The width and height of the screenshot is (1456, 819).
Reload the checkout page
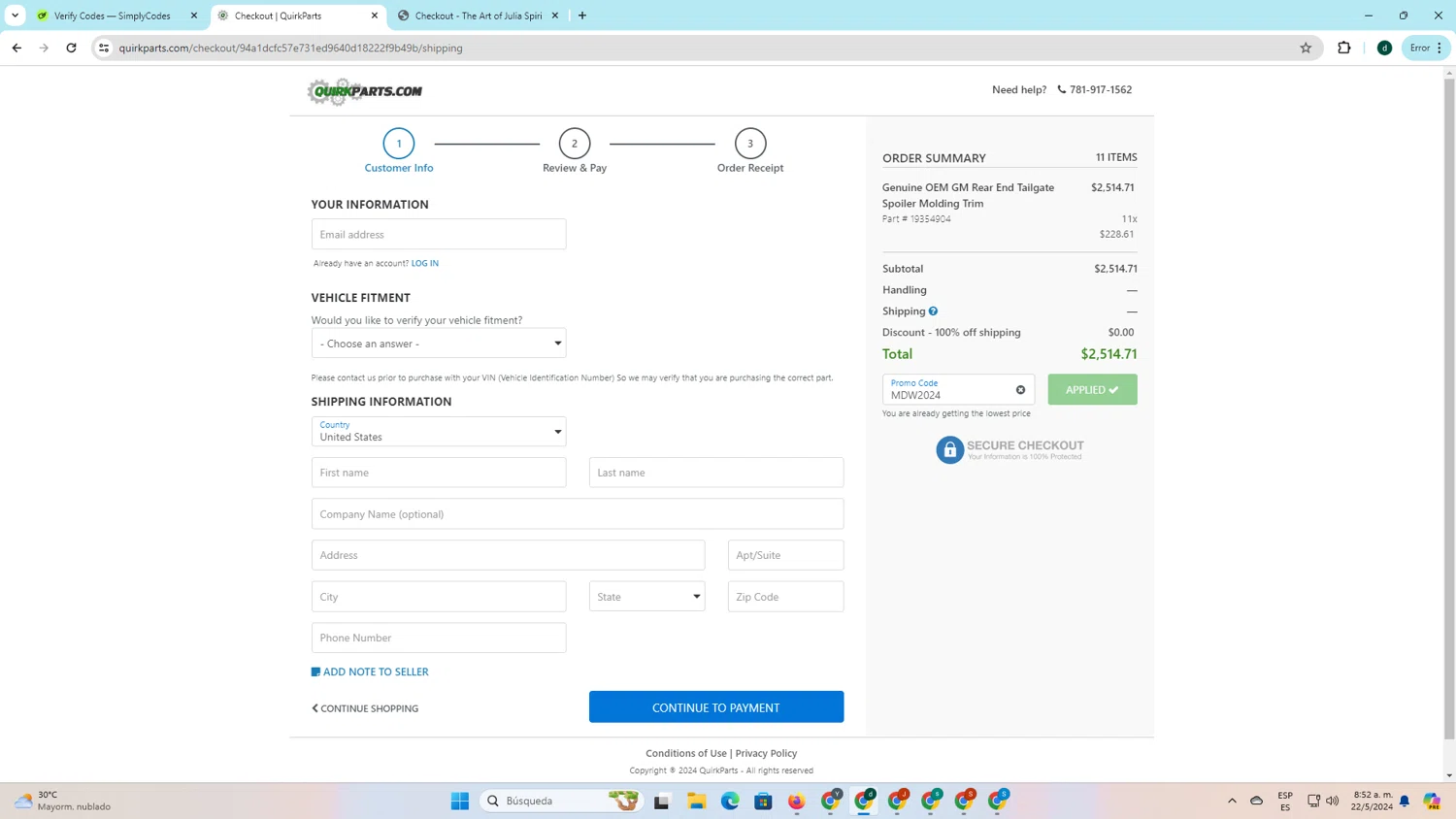click(71, 48)
